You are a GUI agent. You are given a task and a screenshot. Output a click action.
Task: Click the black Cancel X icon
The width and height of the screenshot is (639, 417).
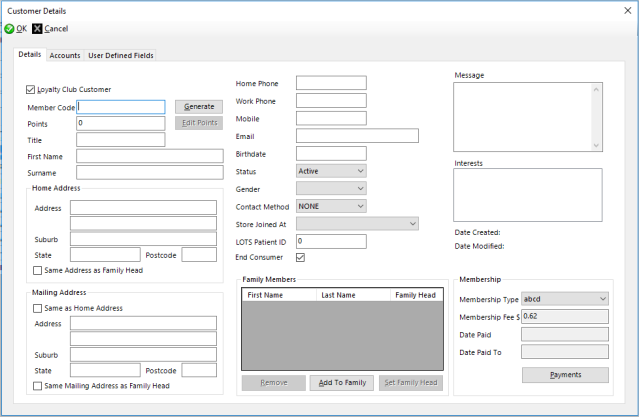coord(38,29)
